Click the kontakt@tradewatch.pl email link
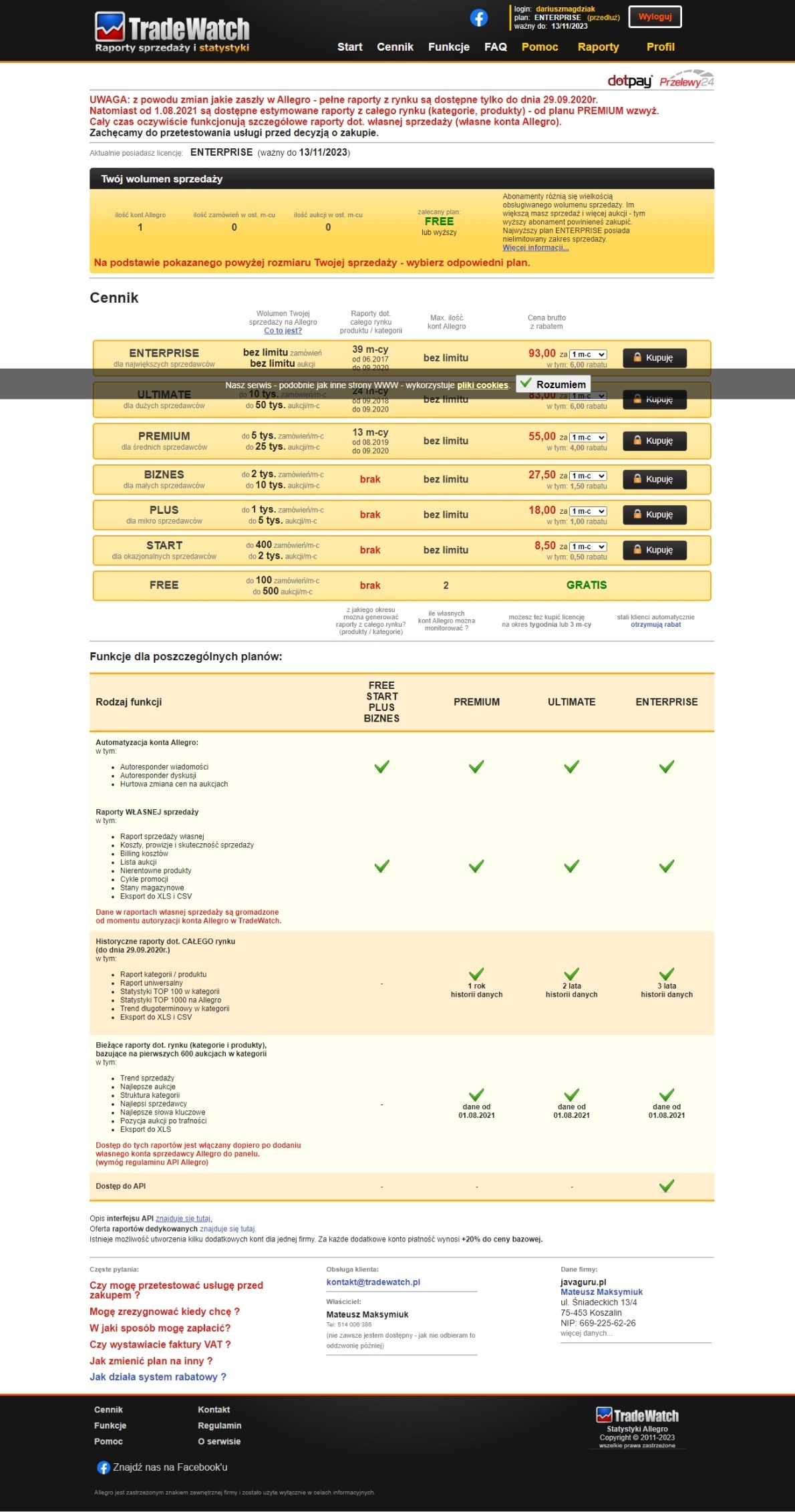The height and width of the screenshot is (1512, 795). coord(373,1282)
